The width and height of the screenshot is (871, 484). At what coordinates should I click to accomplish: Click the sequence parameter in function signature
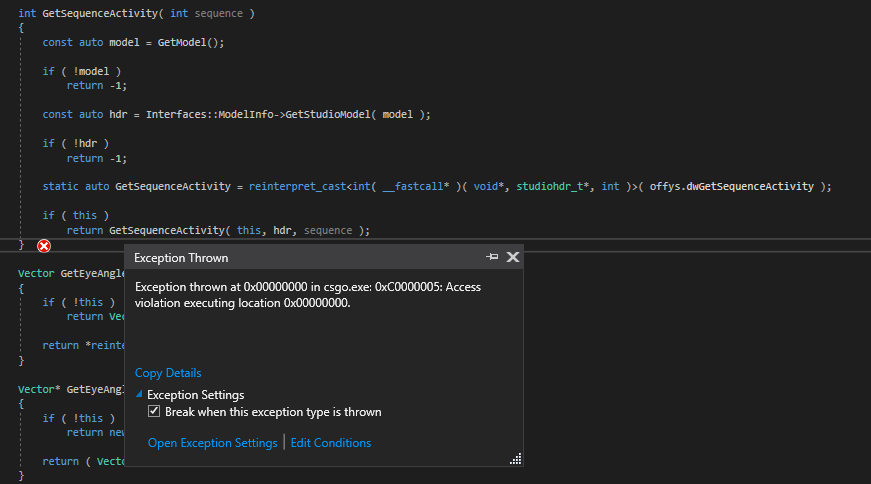[217, 13]
